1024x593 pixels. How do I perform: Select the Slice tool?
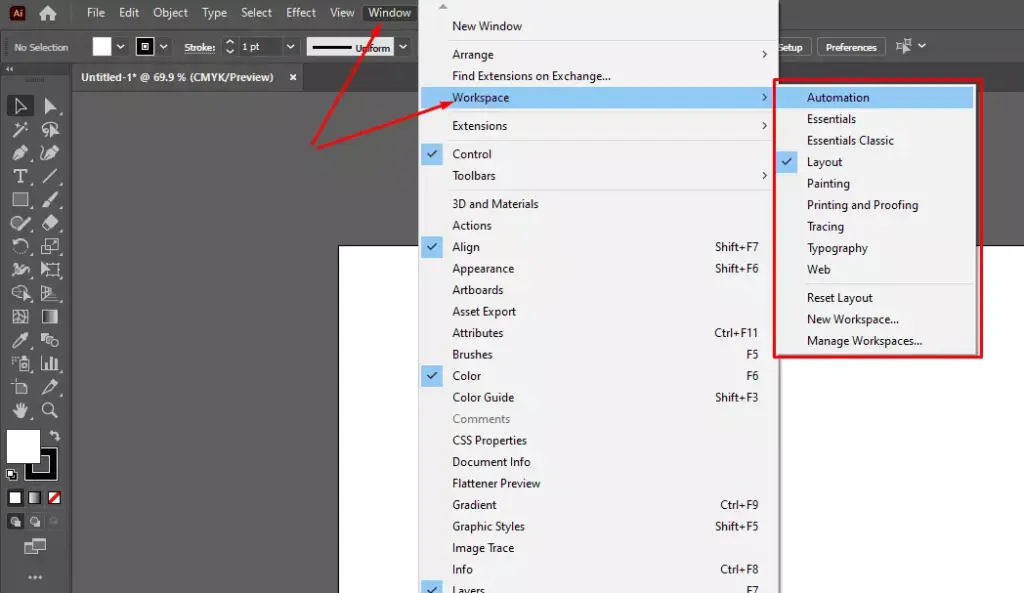click(x=50, y=387)
